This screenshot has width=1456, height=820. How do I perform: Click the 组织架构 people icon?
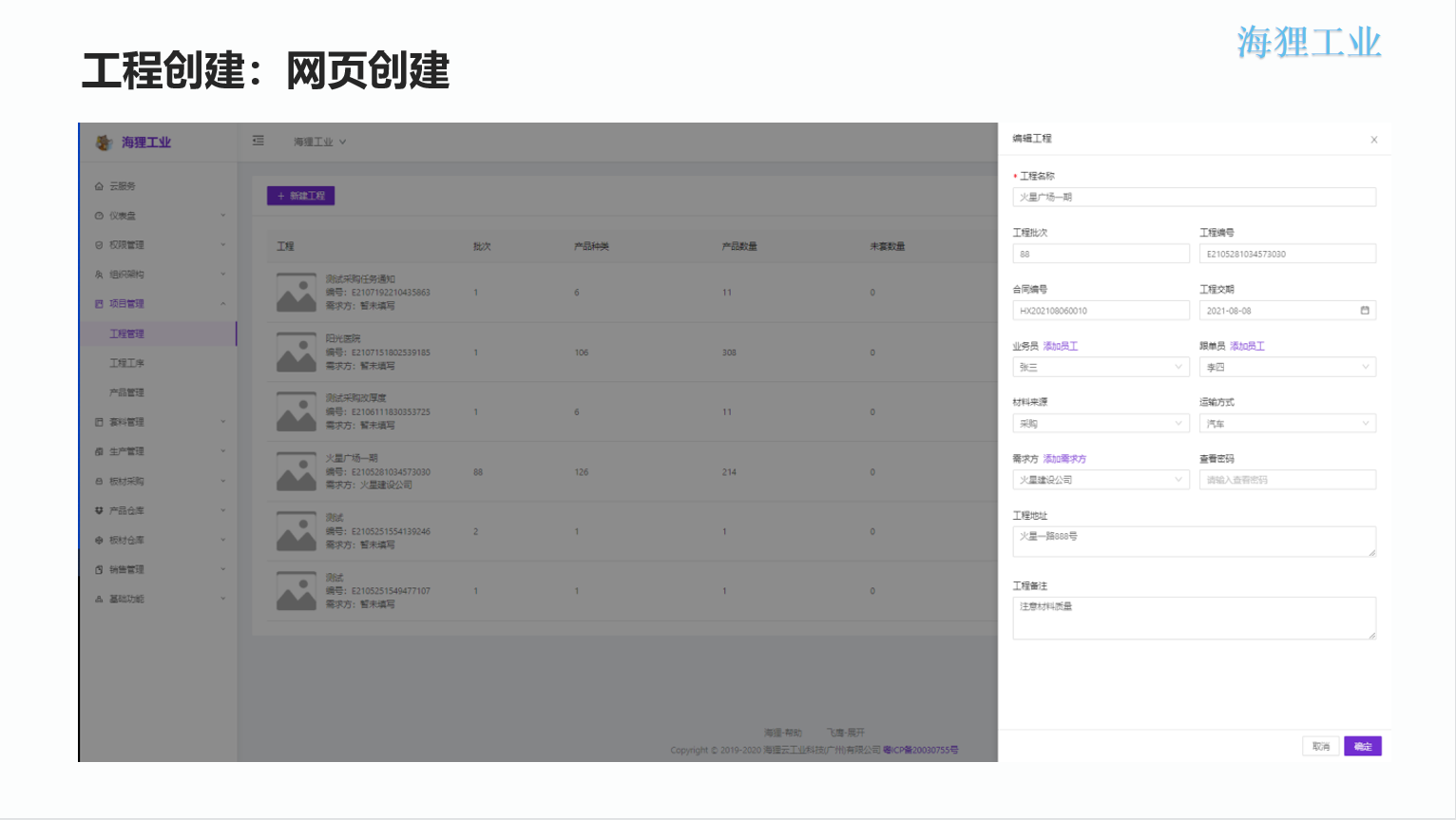click(x=99, y=275)
